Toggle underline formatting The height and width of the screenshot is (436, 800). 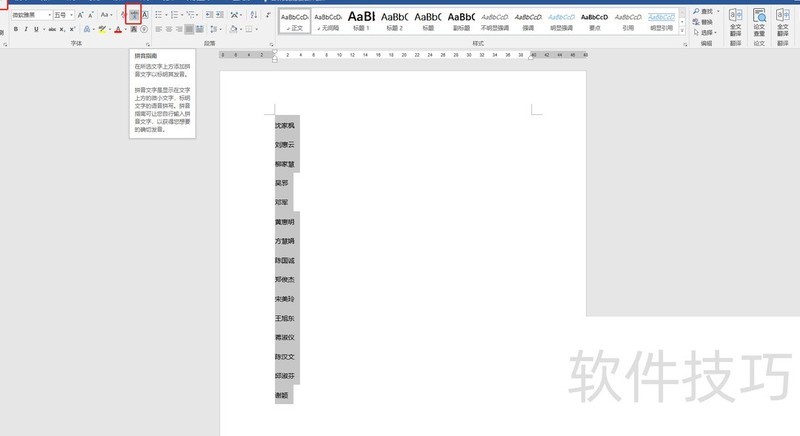pyautogui.click(x=36, y=29)
